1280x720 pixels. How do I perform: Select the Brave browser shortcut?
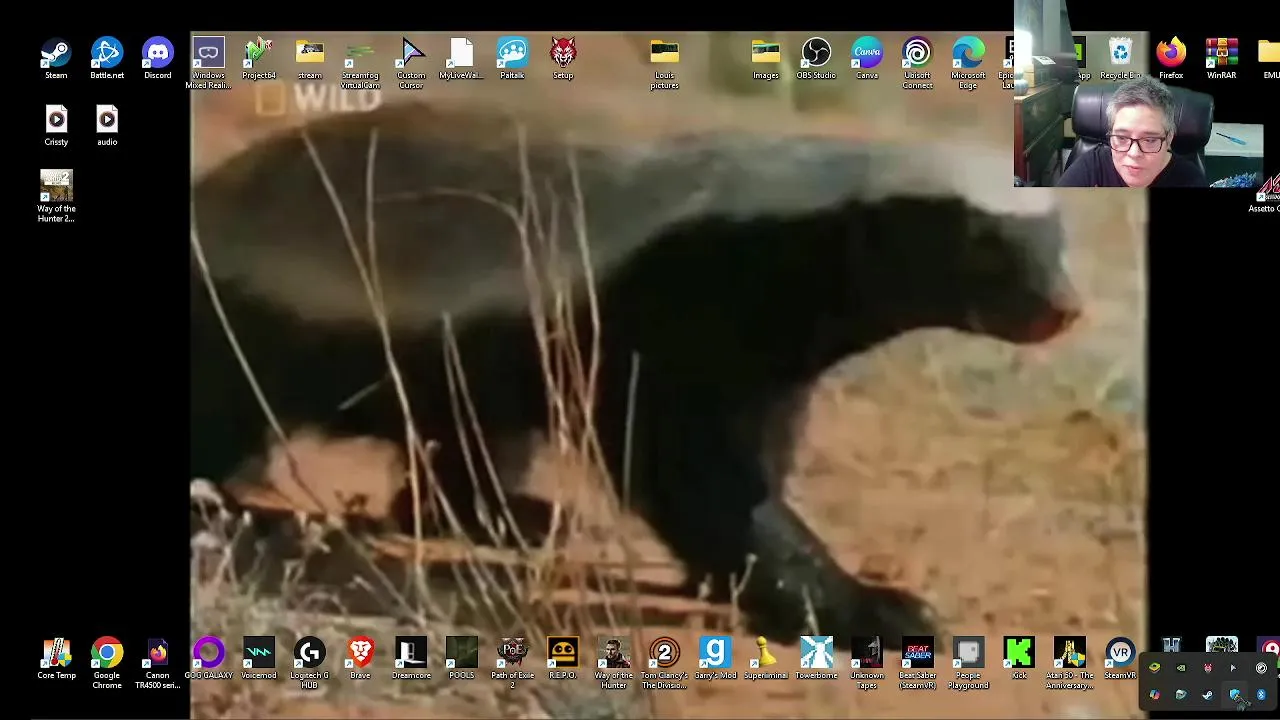click(360, 658)
